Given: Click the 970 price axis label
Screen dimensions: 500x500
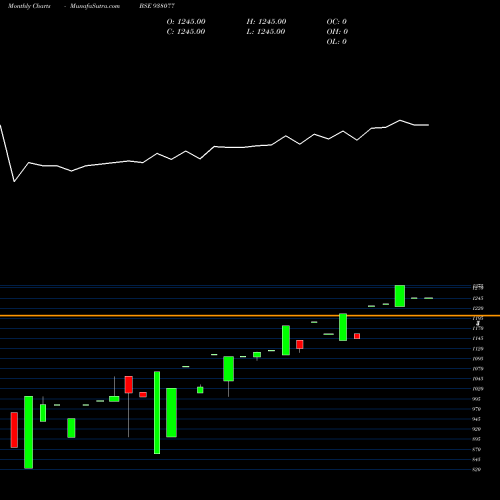Looking at the screenshot, I should 476,409.
